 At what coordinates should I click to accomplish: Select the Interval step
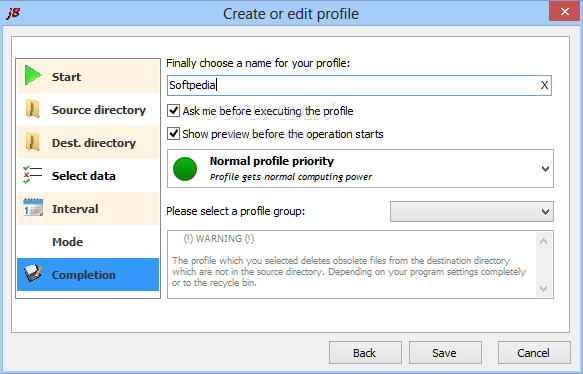tap(88, 209)
